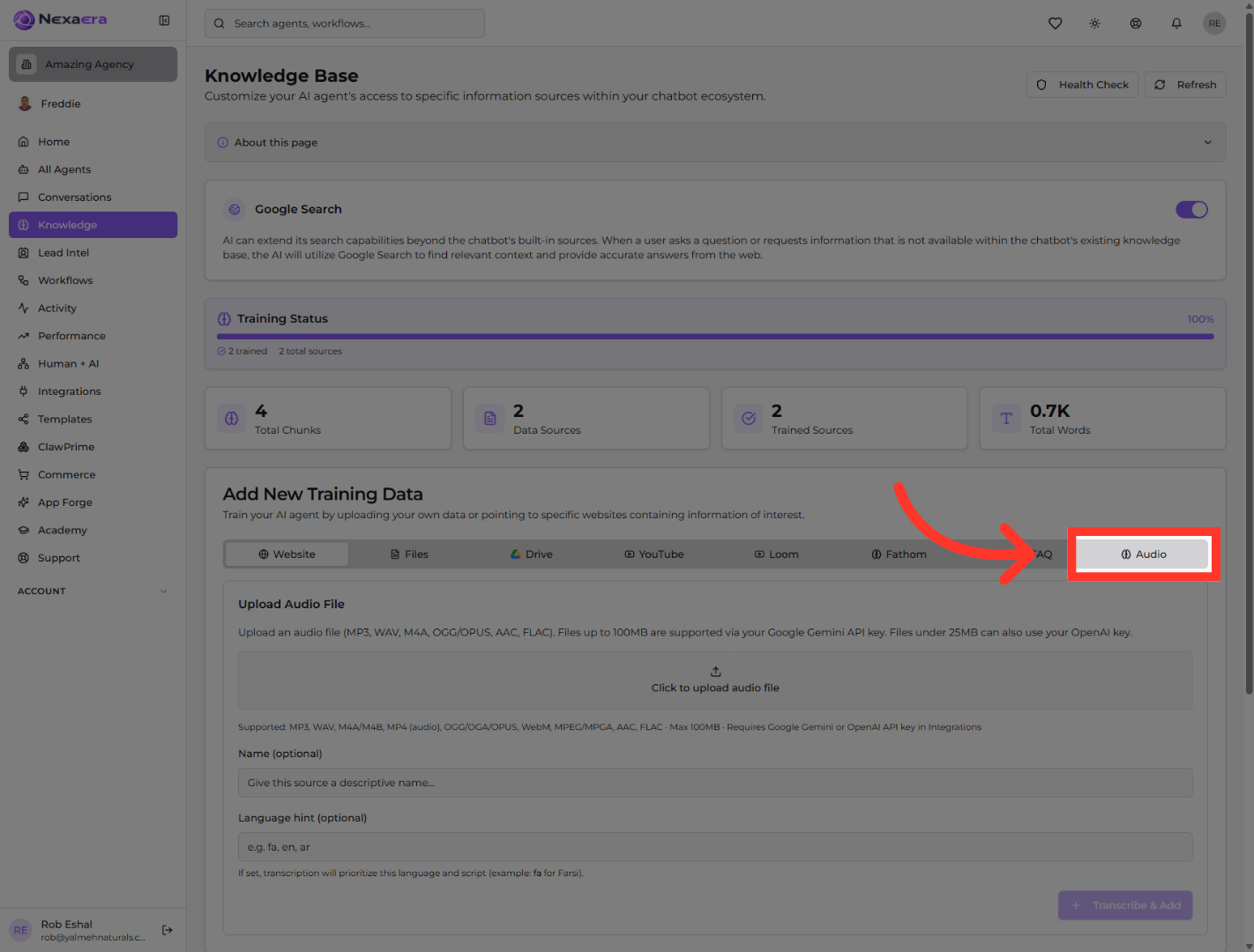Open the notifications bell

coord(1176,24)
